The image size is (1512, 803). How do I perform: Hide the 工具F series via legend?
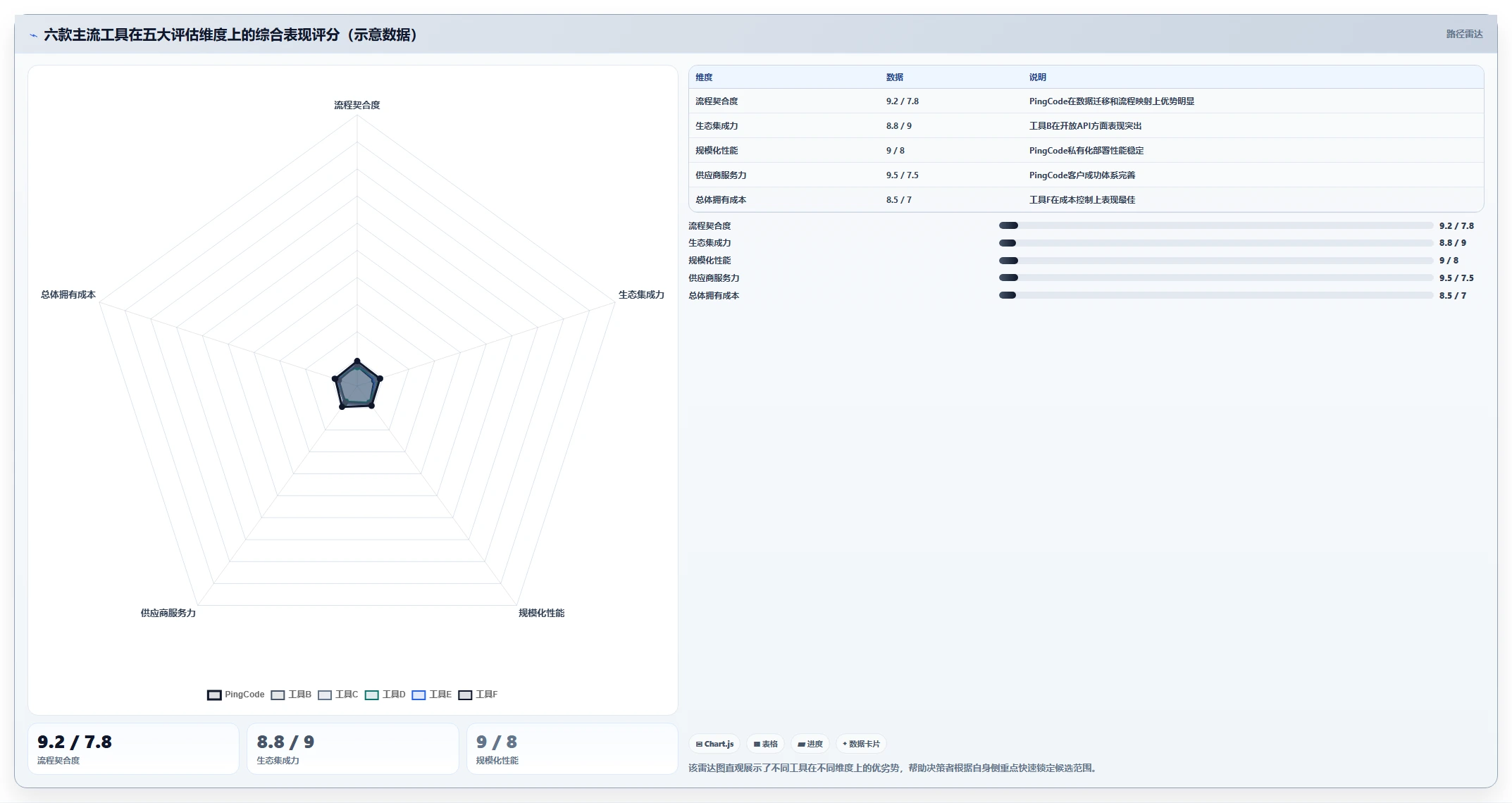(478, 695)
